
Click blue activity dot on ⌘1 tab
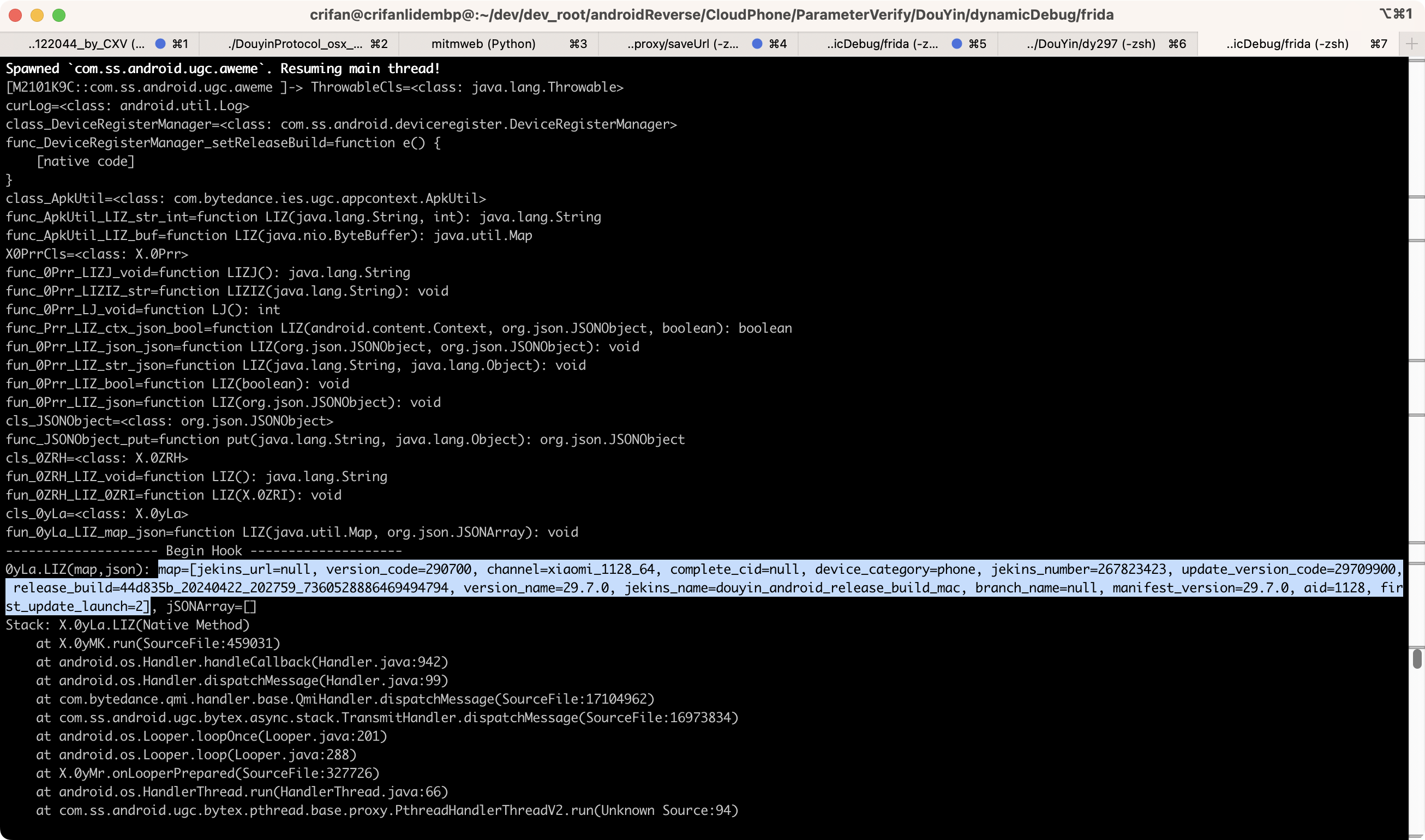click(160, 44)
